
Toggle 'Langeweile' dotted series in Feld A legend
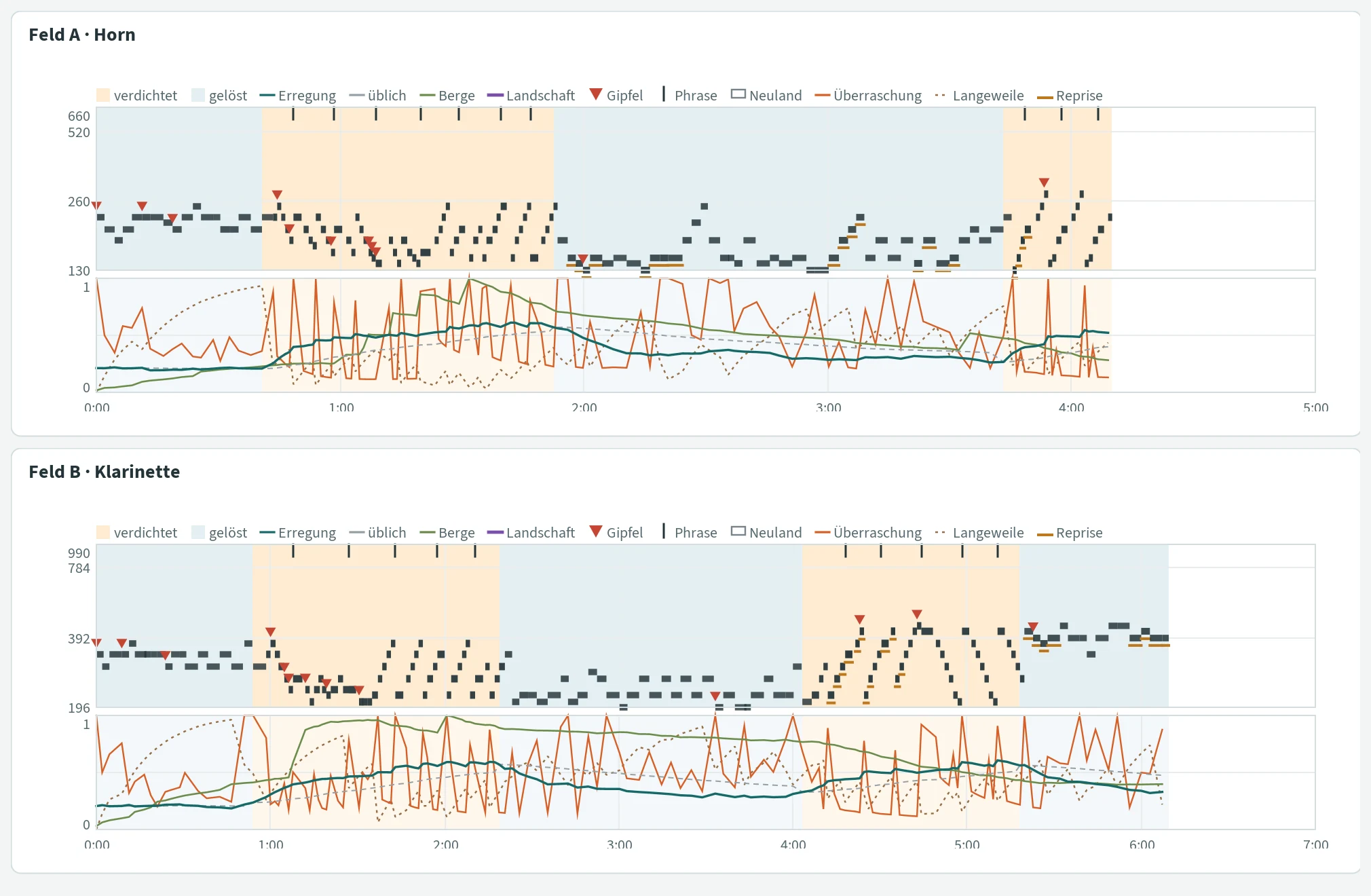[x=979, y=96]
